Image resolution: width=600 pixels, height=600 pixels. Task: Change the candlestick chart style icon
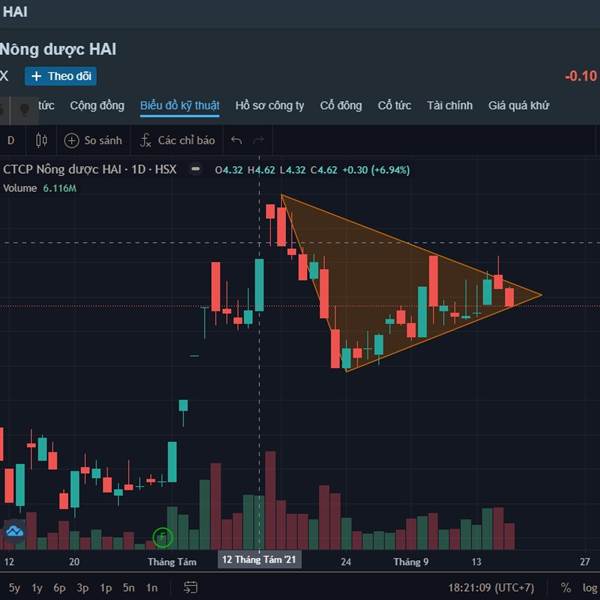tap(41, 140)
